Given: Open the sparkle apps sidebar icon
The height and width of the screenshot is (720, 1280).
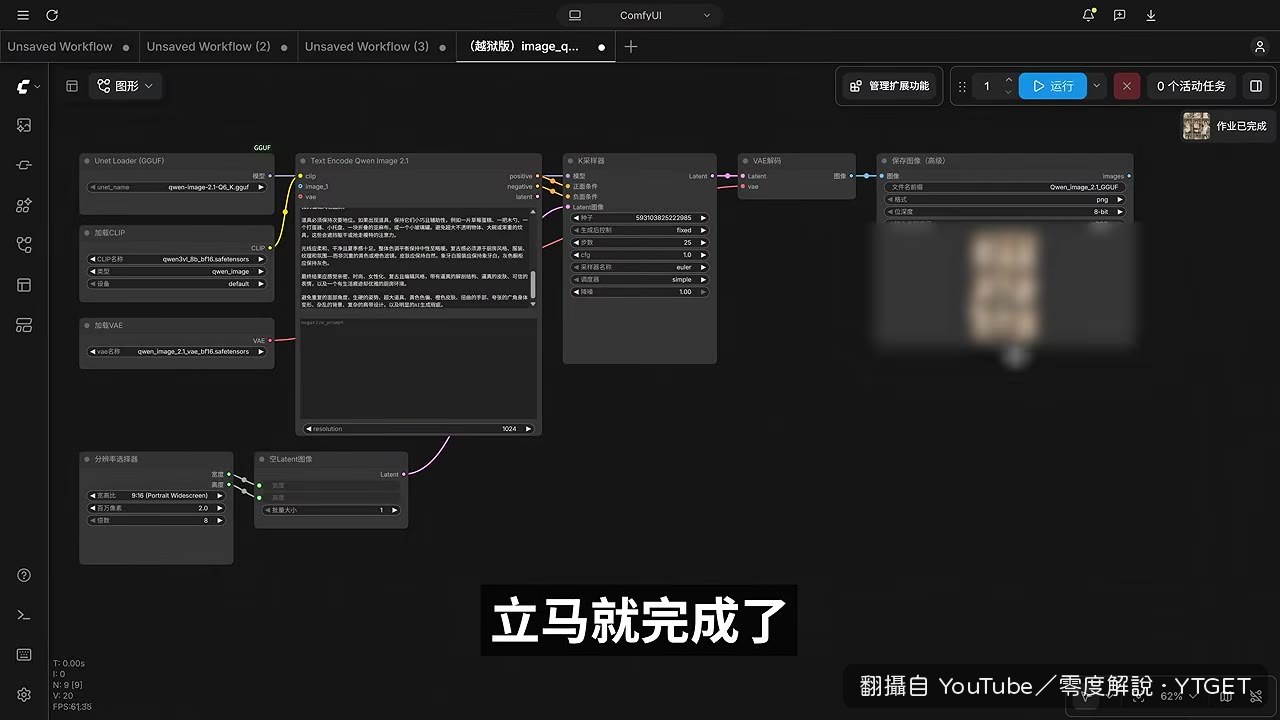Looking at the screenshot, I should click(24, 205).
